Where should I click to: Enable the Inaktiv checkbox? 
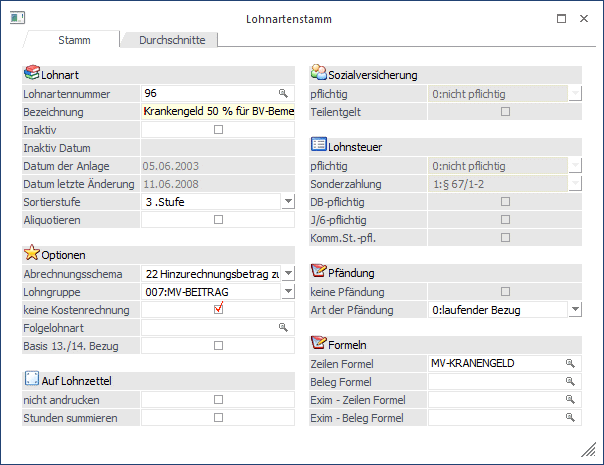218,129
